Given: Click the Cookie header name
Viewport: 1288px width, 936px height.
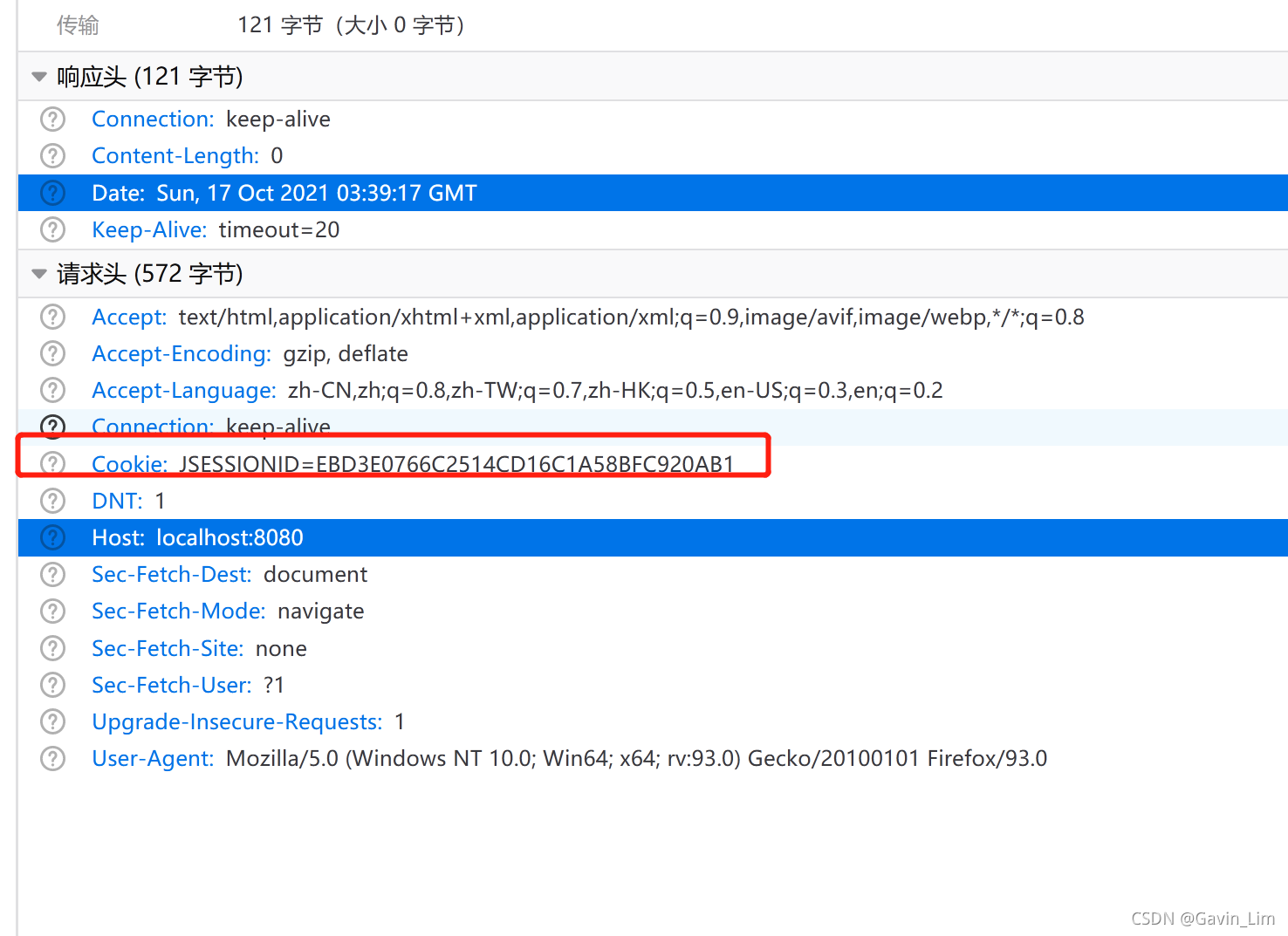Looking at the screenshot, I should (130, 463).
